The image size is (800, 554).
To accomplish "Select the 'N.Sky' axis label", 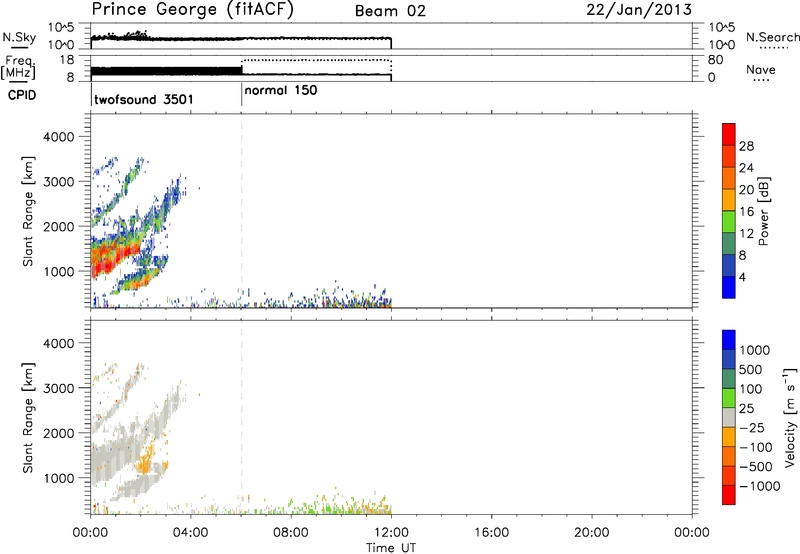I will coord(19,37).
